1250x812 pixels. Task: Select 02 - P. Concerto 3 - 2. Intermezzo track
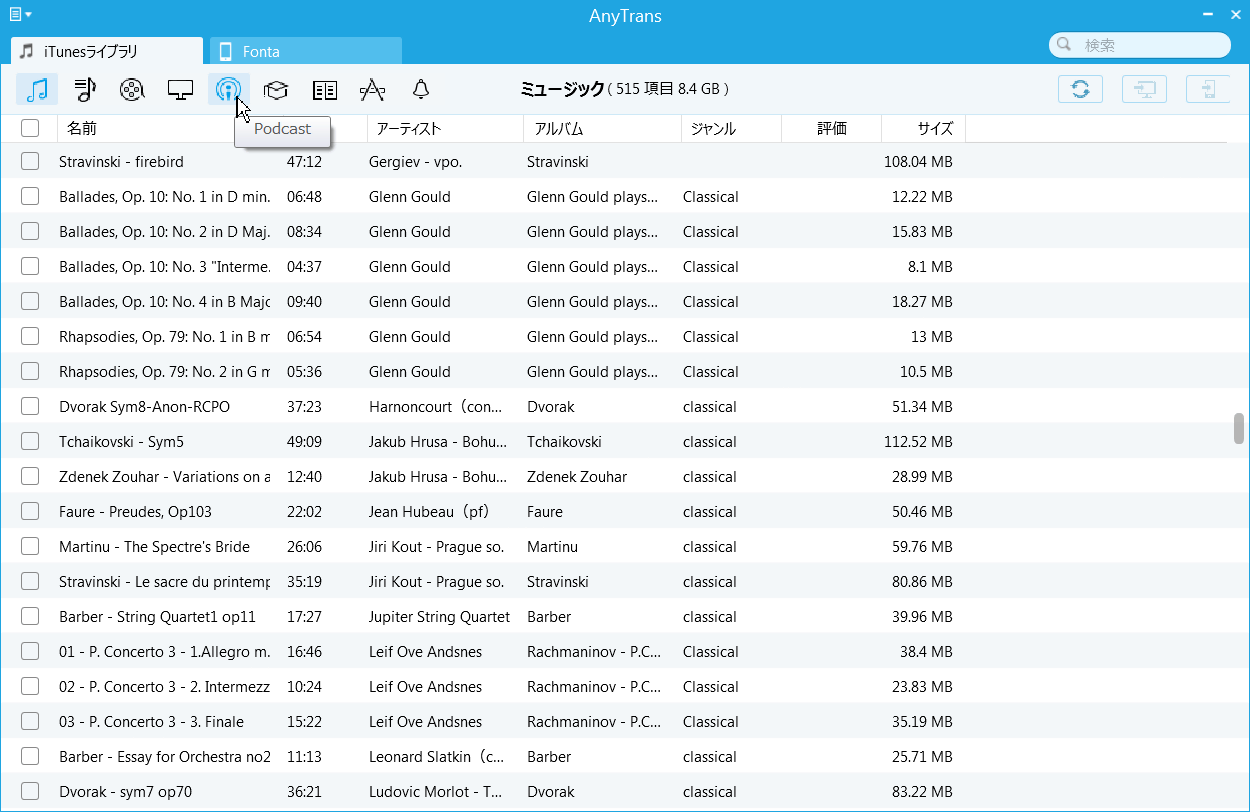[165, 686]
